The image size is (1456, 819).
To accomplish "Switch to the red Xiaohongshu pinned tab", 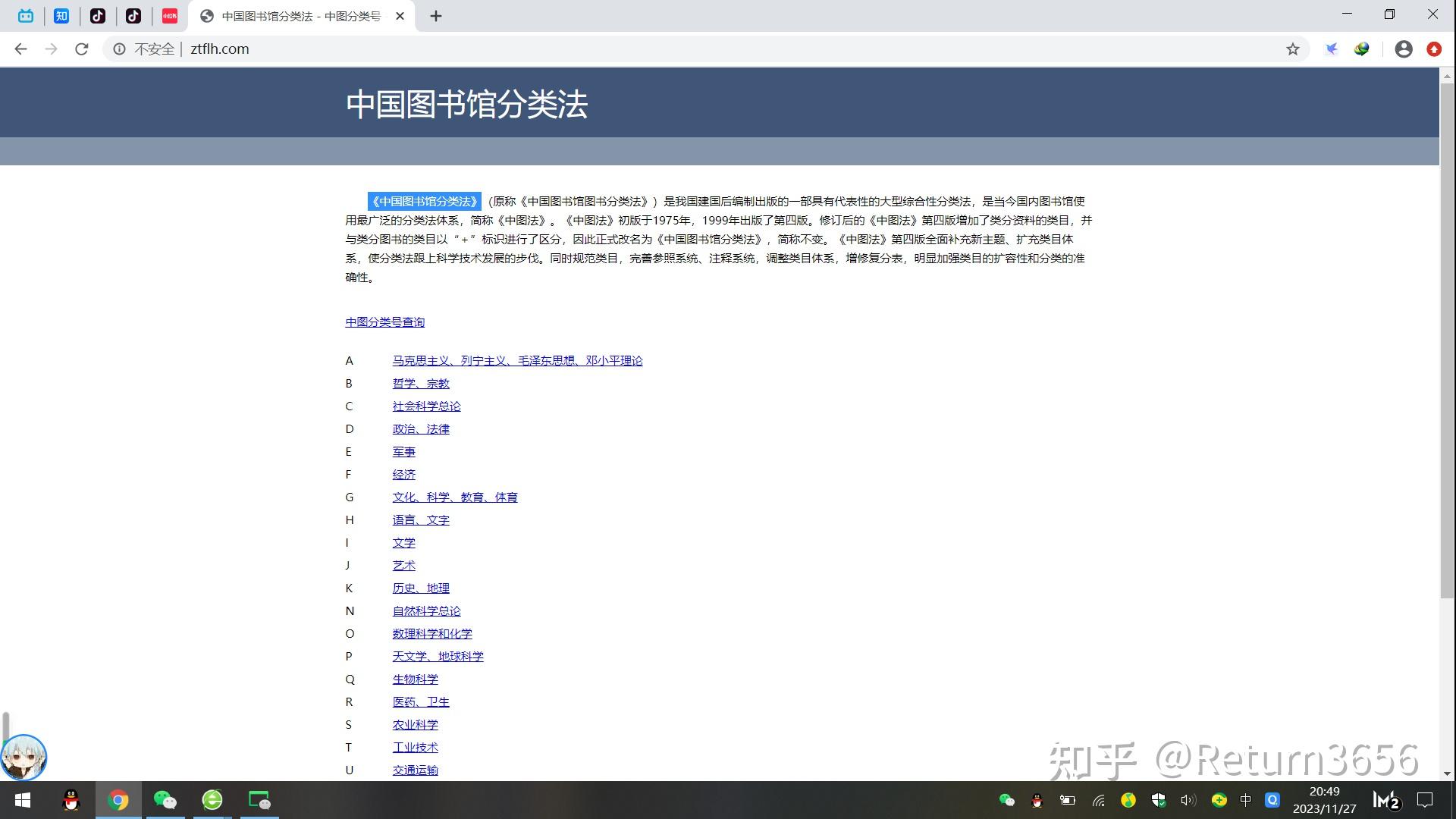I will point(170,16).
